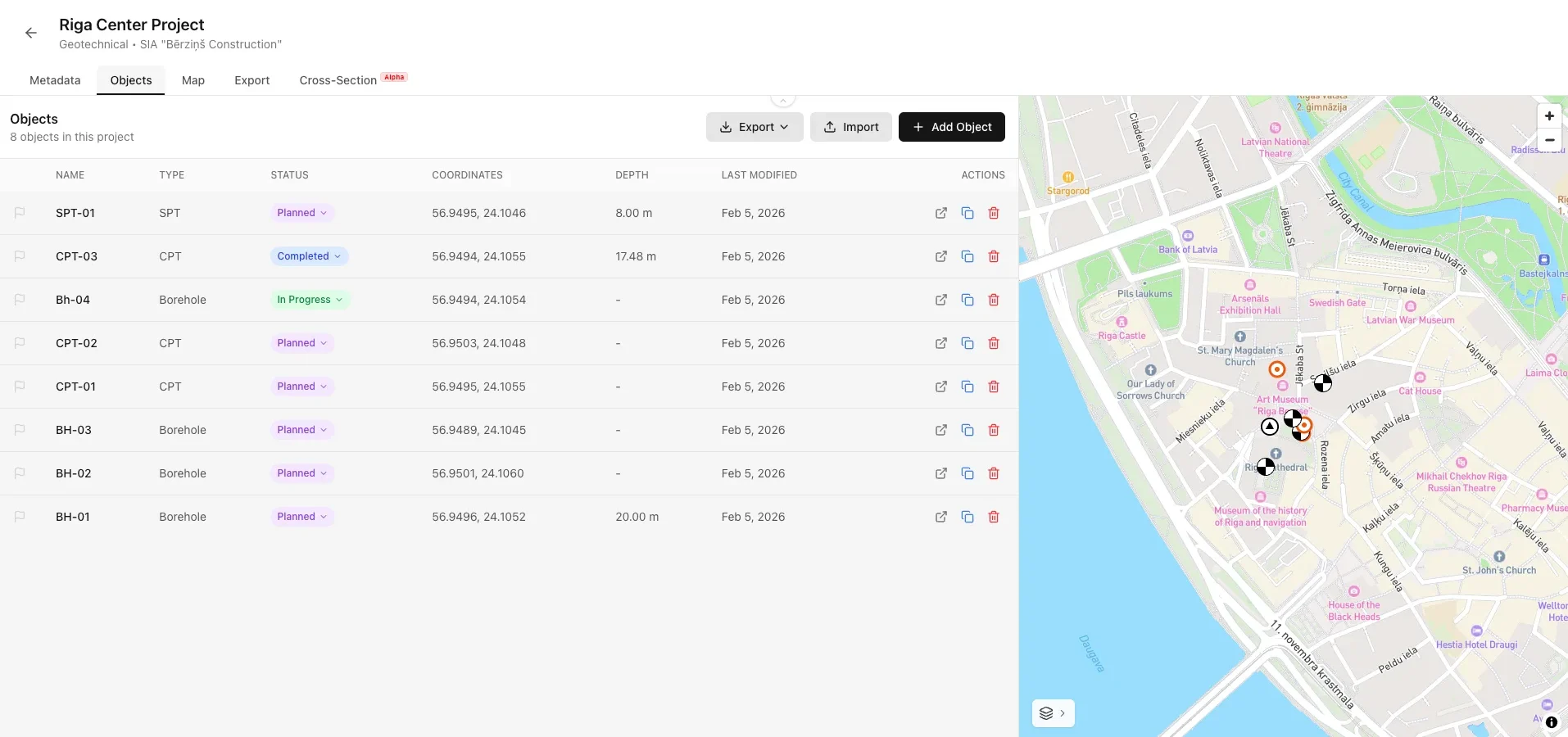This screenshot has width=1568, height=737.
Task: Toggle the flag on SPT-01
Action: pyautogui.click(x=20, y=213)
